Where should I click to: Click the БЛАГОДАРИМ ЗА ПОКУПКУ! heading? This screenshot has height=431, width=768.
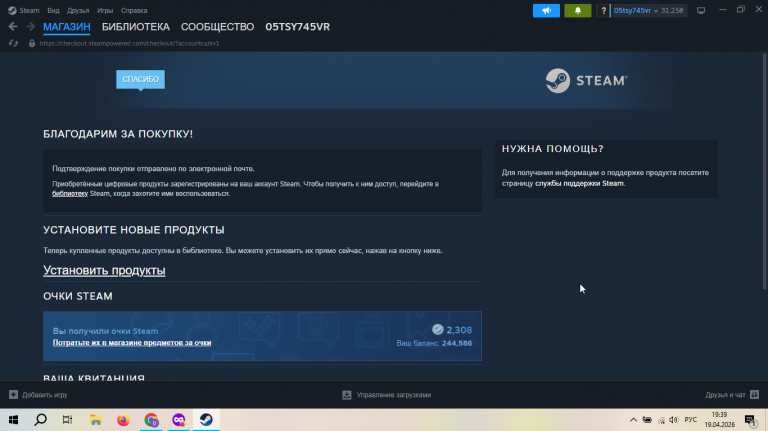118,134
